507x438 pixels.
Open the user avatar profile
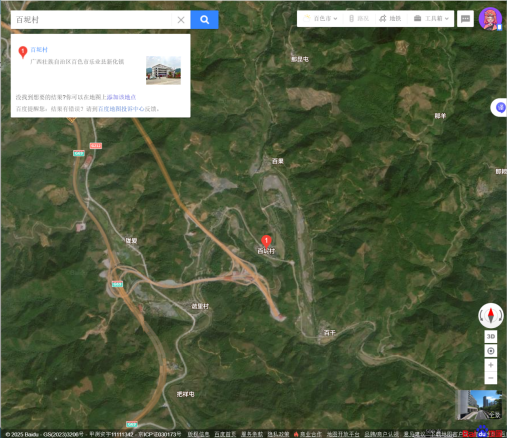(490, 19)
